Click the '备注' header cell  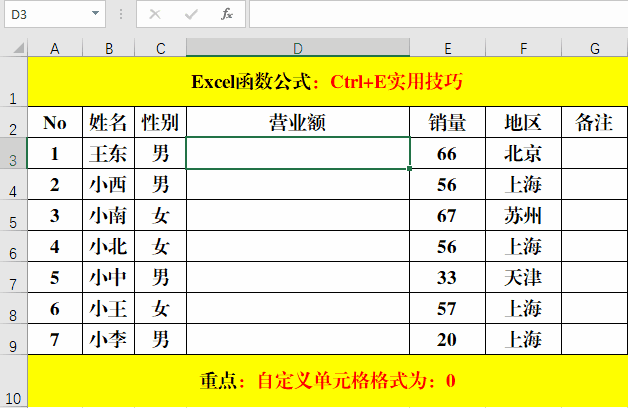coord(595,122)
